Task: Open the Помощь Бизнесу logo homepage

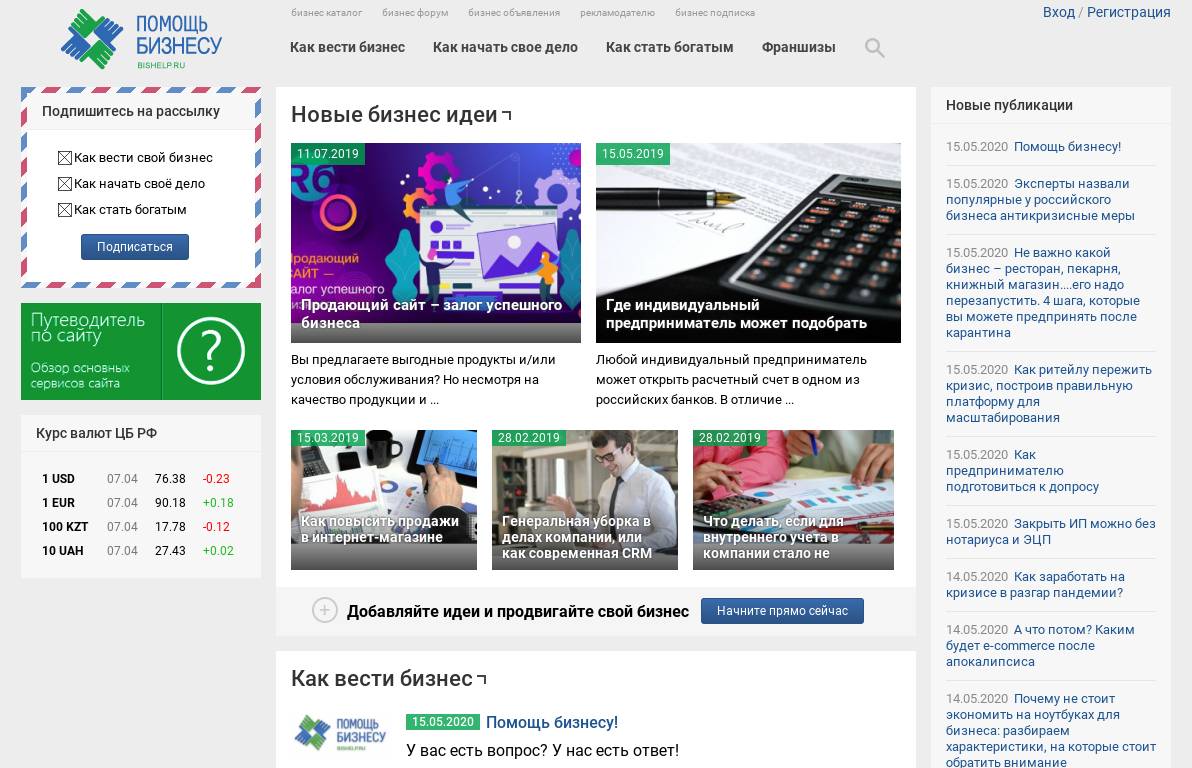Action: 141,40
